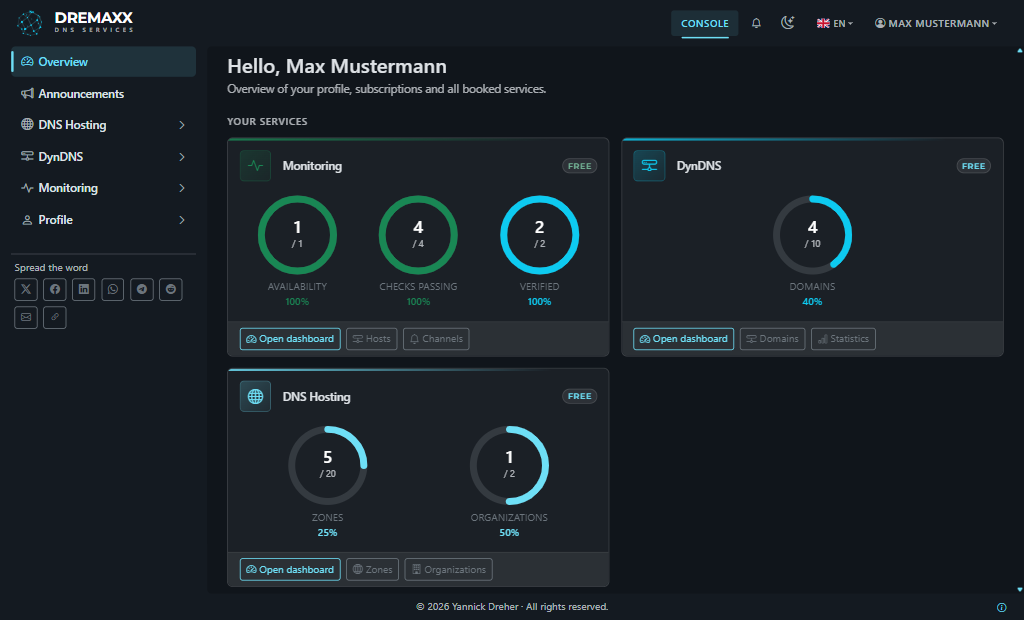
Task: Click the DynDNS card server icon
Action: tap(649, 166)
